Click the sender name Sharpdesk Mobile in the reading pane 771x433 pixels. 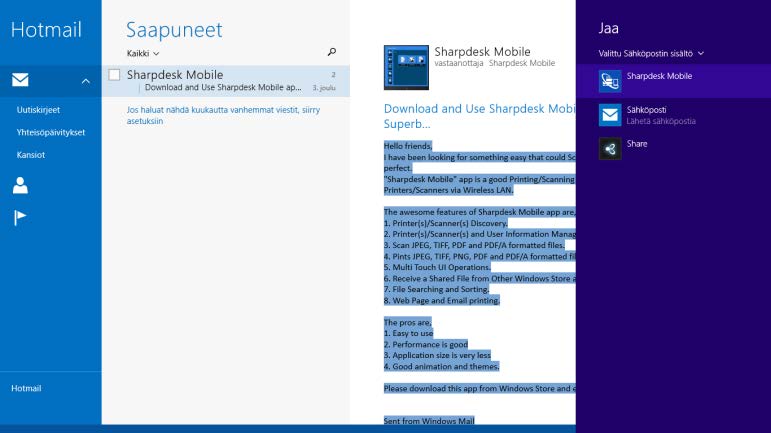pyautogui.click(x=482, y=51)
